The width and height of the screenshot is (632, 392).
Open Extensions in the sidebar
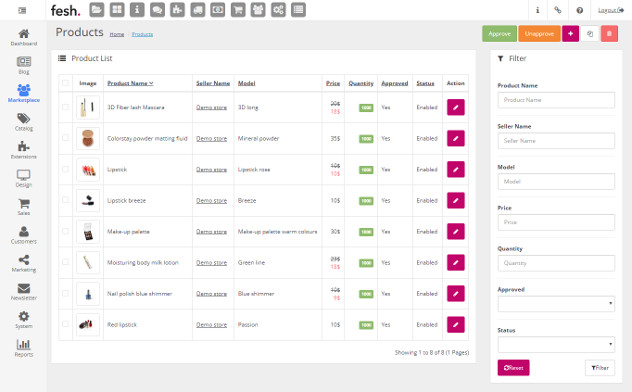[24, 150]
